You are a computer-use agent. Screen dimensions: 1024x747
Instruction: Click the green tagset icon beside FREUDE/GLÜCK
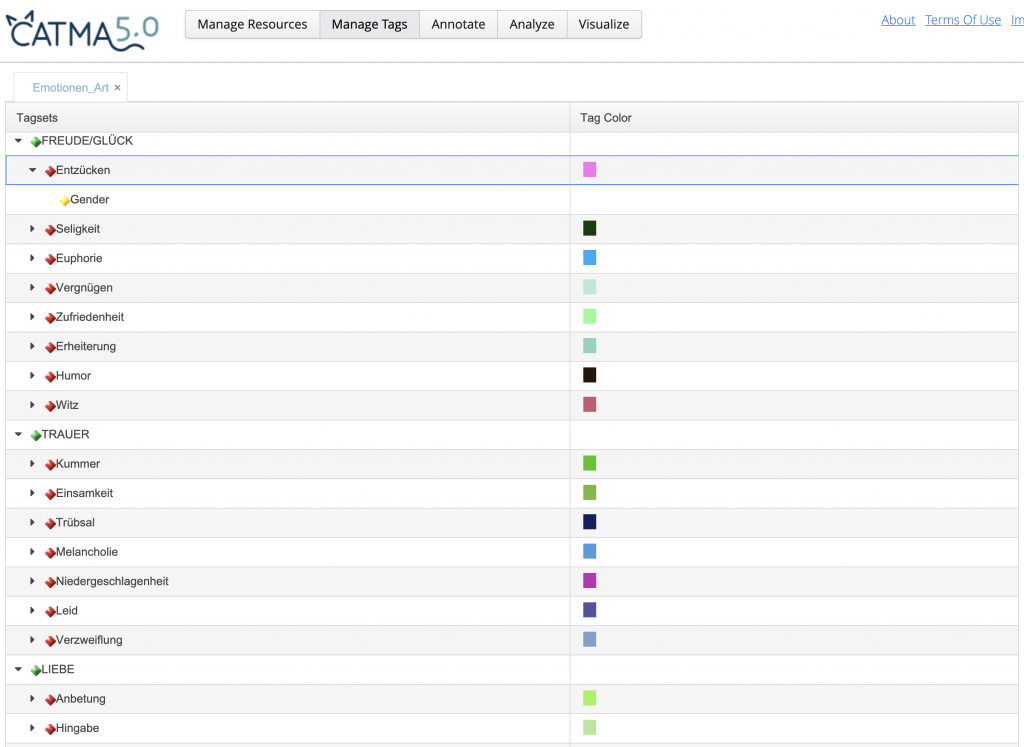point(36,142)
